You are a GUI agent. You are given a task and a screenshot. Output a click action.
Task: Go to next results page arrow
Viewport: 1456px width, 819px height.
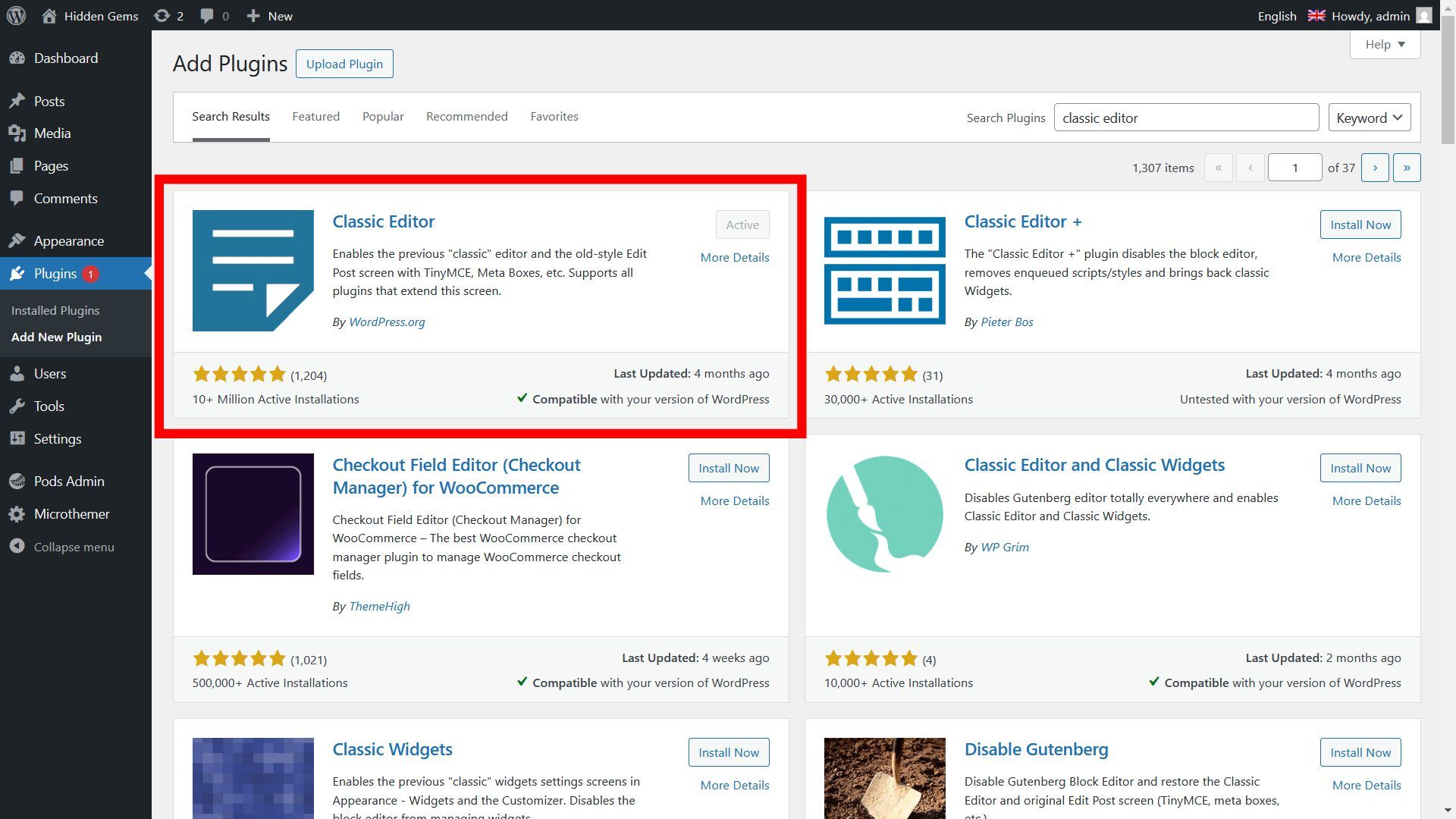(1374, 168)
